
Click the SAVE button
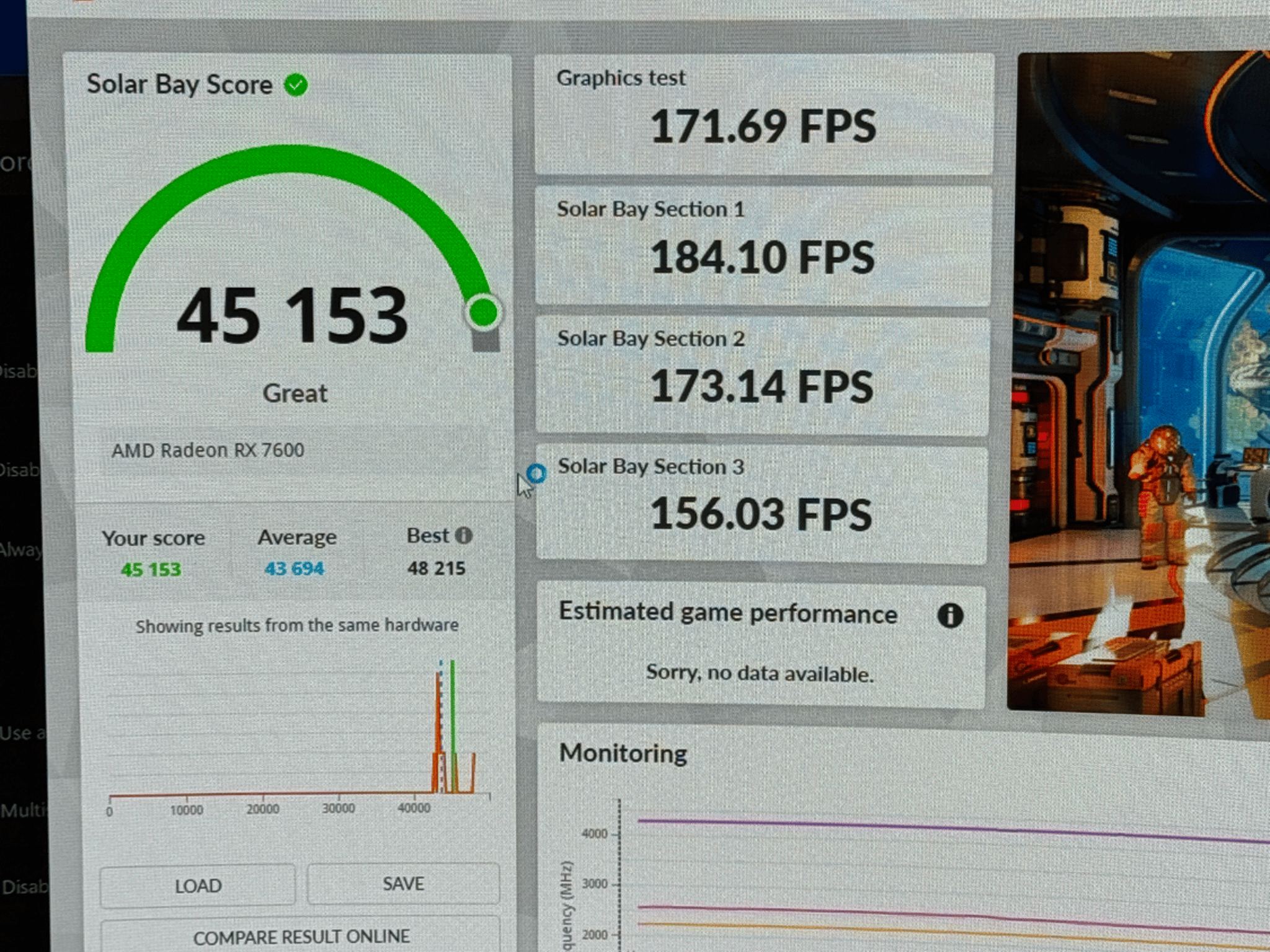coord(403,883)
